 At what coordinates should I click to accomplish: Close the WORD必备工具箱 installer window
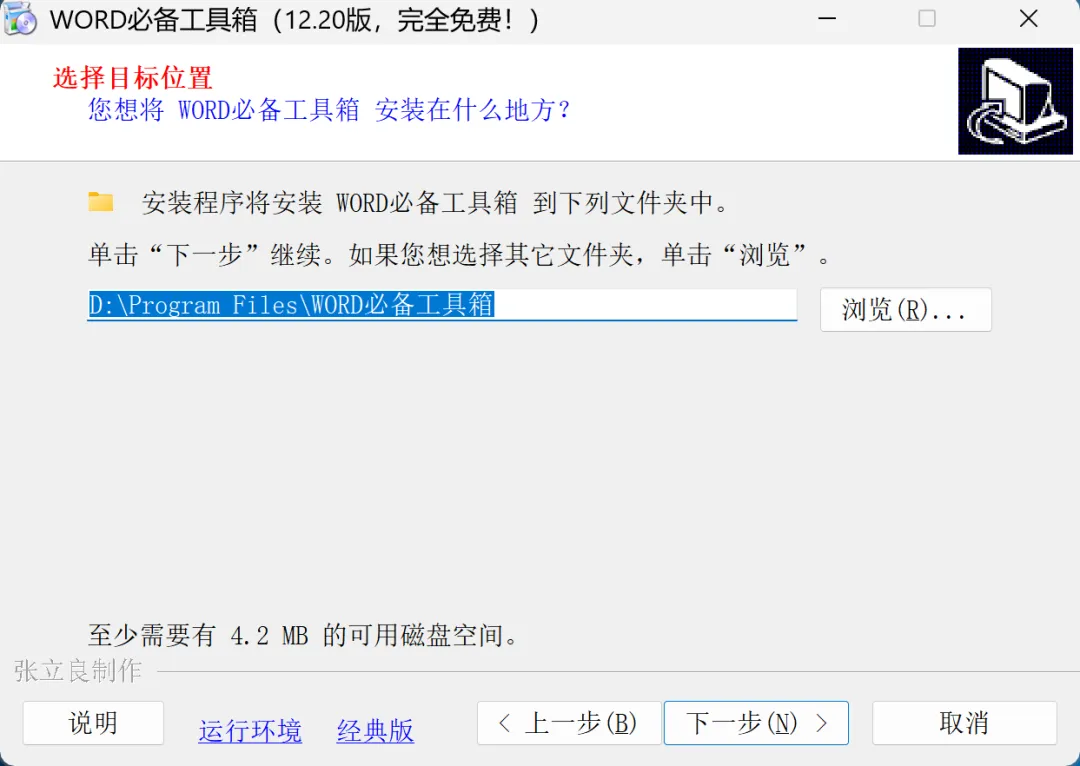click(x=1028, y=19)
